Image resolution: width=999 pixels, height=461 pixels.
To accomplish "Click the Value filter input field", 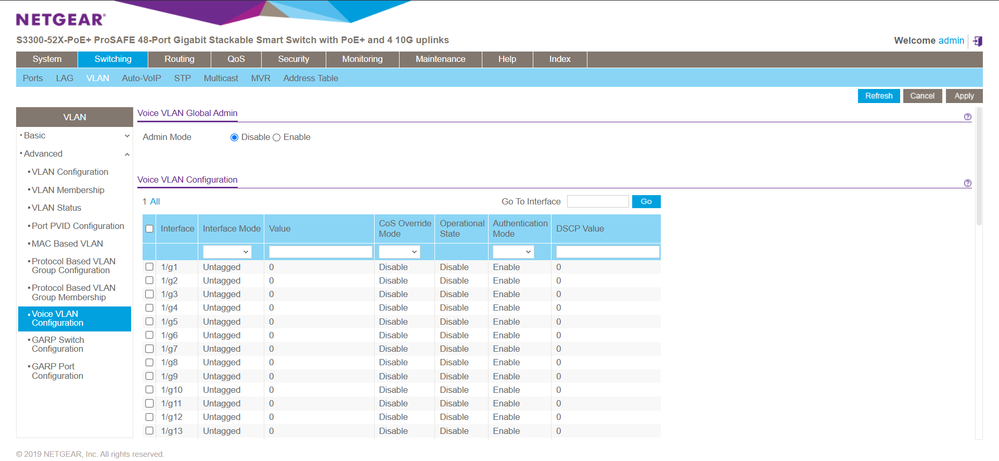I will 320,252.
